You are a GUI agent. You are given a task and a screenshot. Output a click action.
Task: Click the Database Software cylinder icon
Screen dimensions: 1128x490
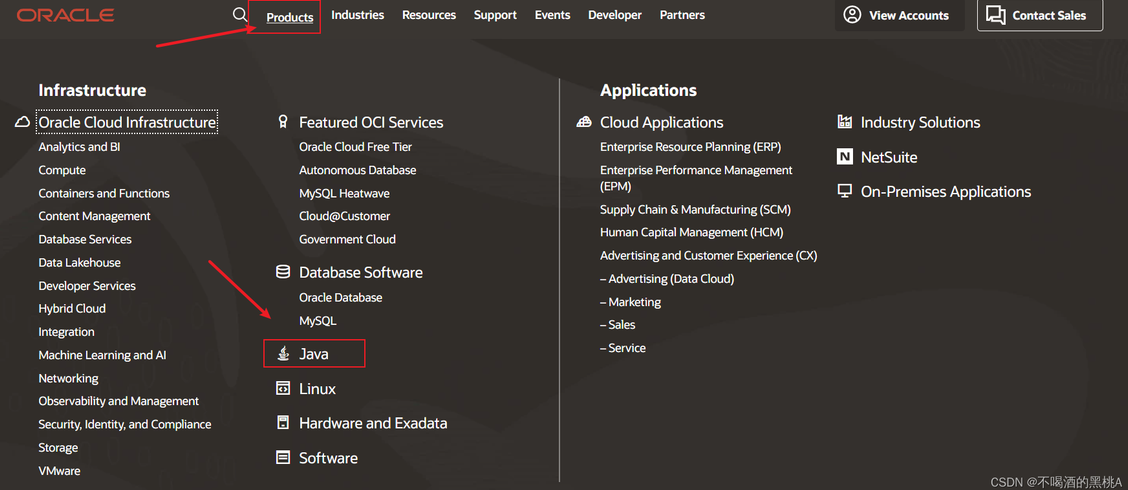283,272
